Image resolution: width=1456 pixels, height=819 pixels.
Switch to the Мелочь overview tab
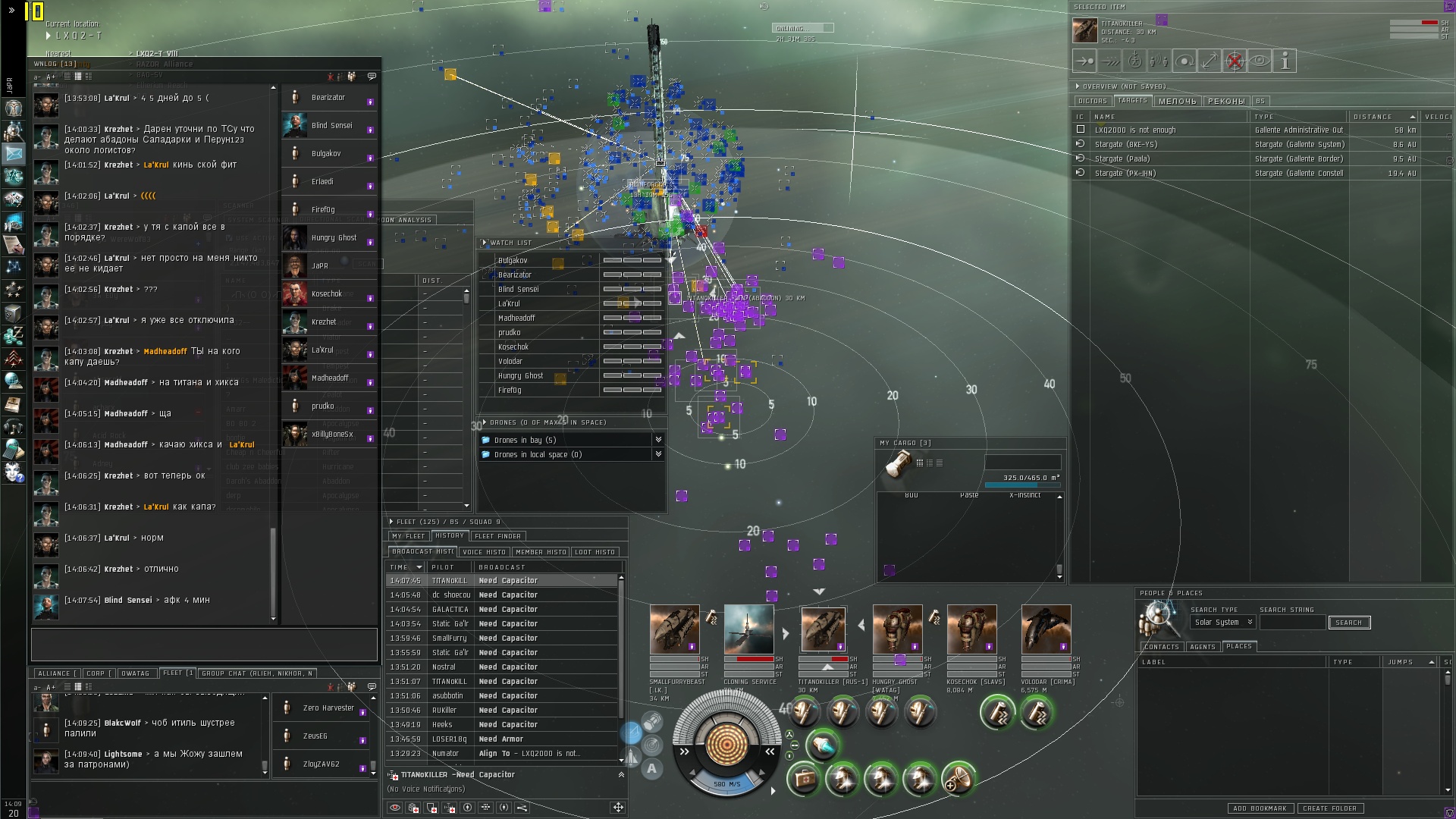click(1177, 101)
